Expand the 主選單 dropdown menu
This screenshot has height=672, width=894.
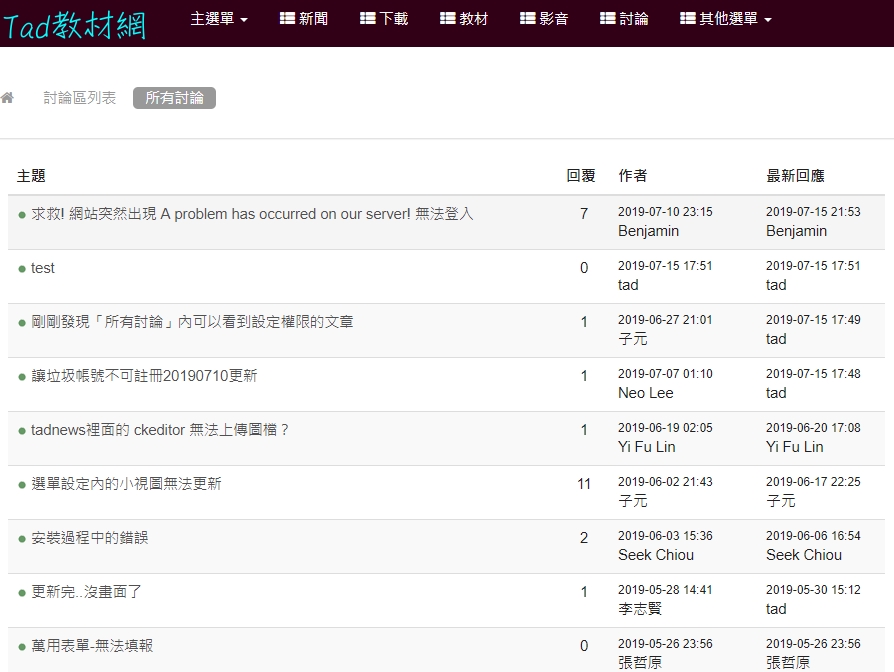[x=219, y=18]
